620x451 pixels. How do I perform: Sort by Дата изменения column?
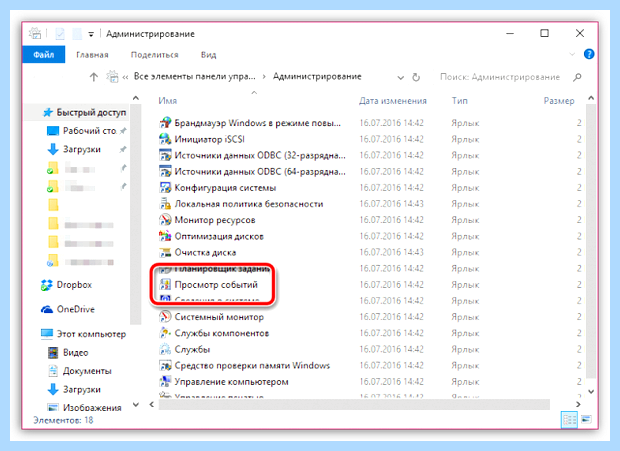click(393, 101)
